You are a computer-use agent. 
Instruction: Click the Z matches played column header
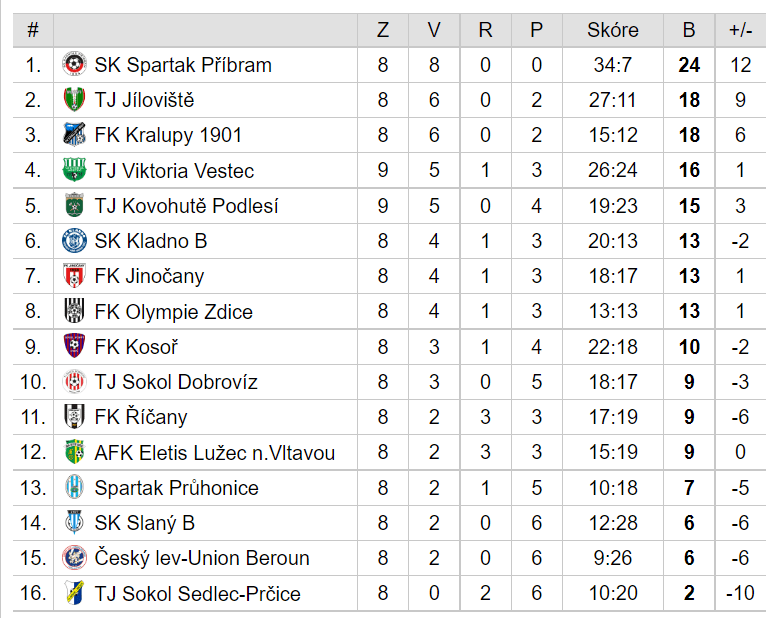383,30
